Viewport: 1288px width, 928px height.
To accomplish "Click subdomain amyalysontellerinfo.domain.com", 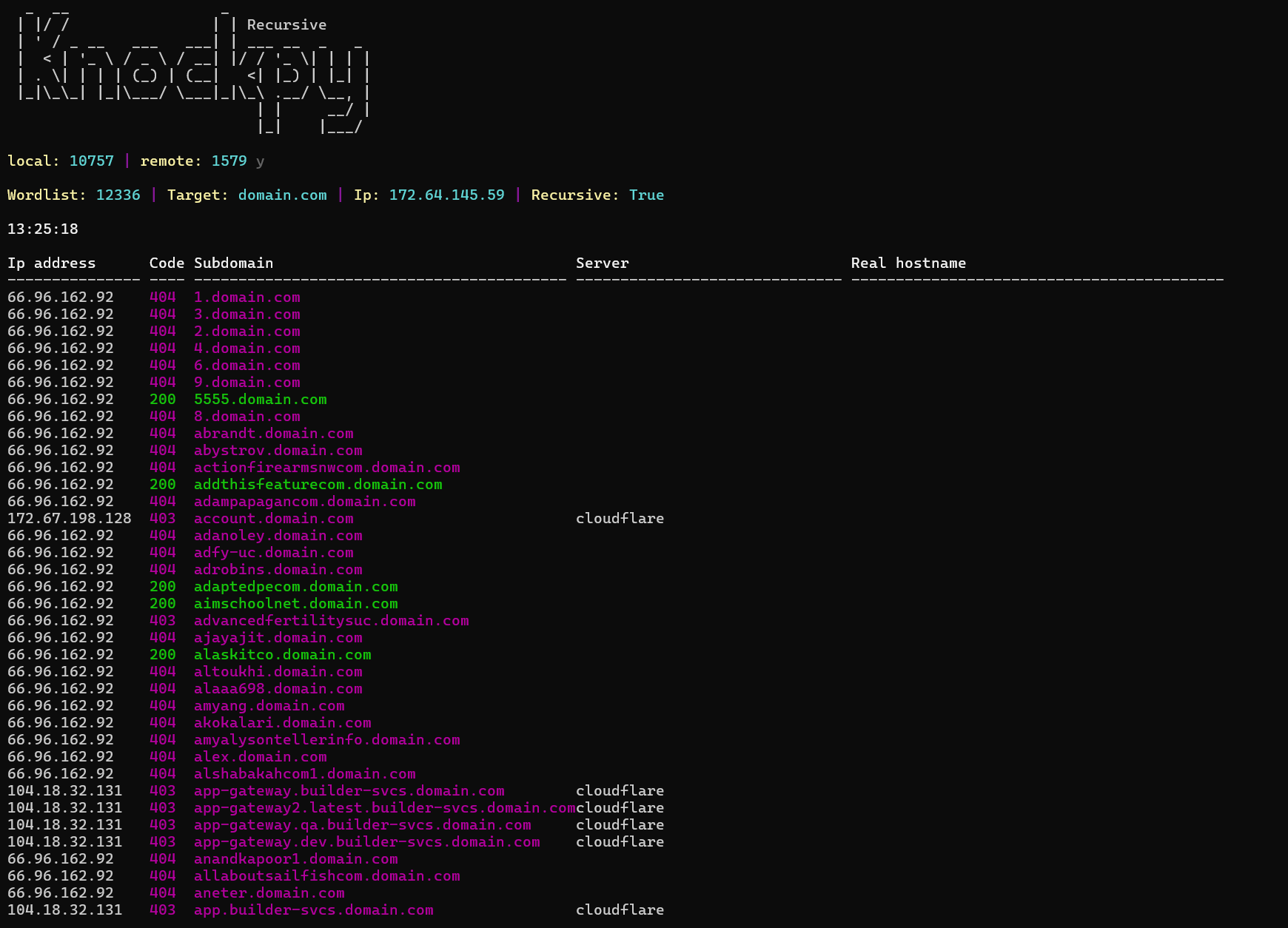I will click(x=327, y=739).
